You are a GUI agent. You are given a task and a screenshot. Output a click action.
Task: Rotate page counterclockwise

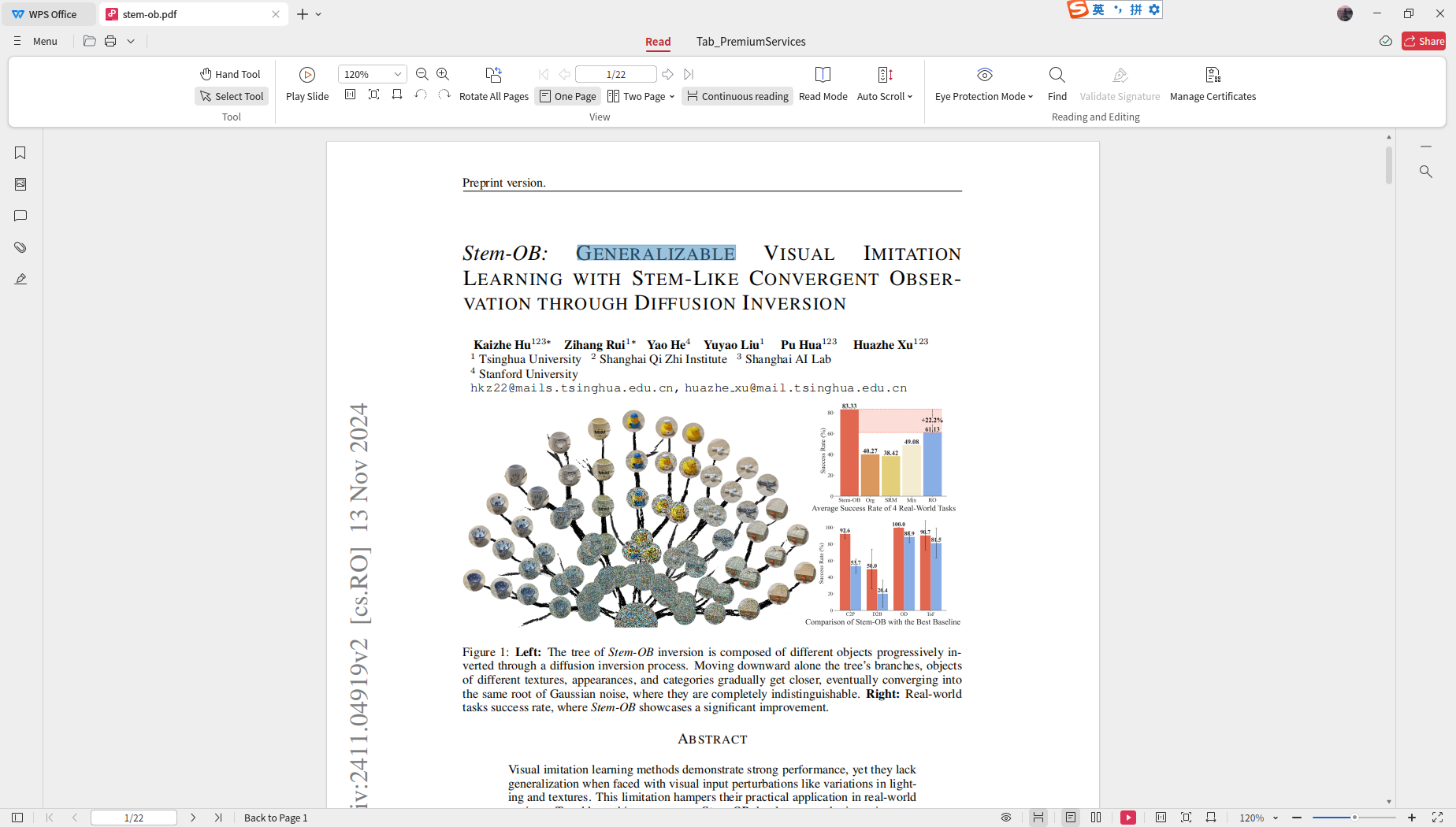(421, 95)
